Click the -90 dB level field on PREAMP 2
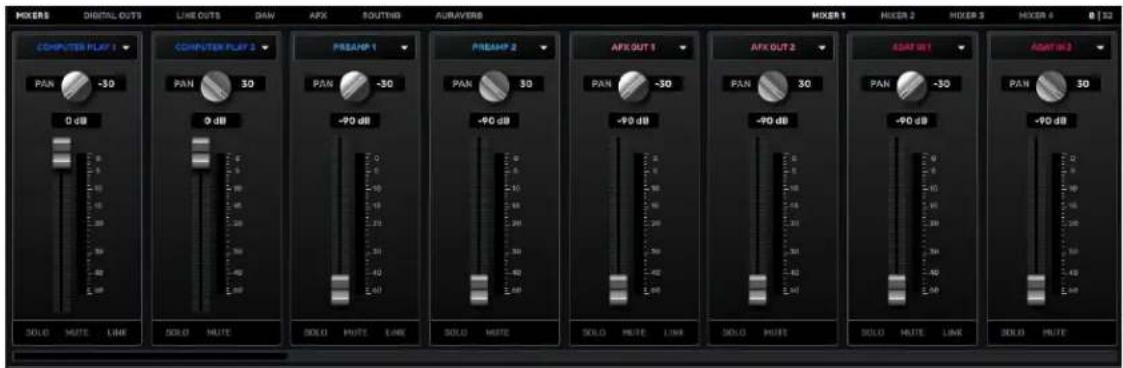The width and height of the screenshot is (1123, 368). 493,120
